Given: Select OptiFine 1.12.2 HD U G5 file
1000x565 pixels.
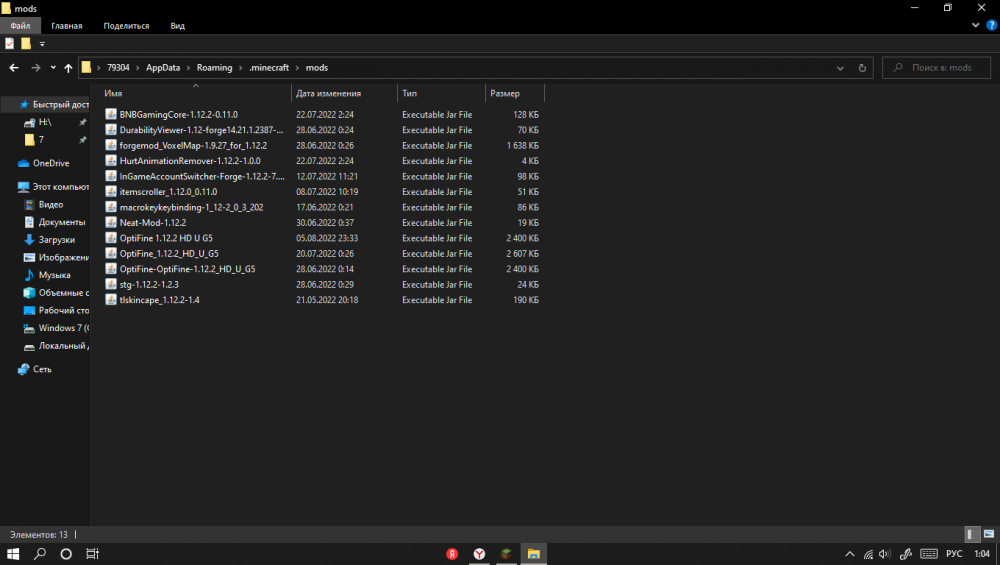Looking at the screenshot, I should click(166, 238).
